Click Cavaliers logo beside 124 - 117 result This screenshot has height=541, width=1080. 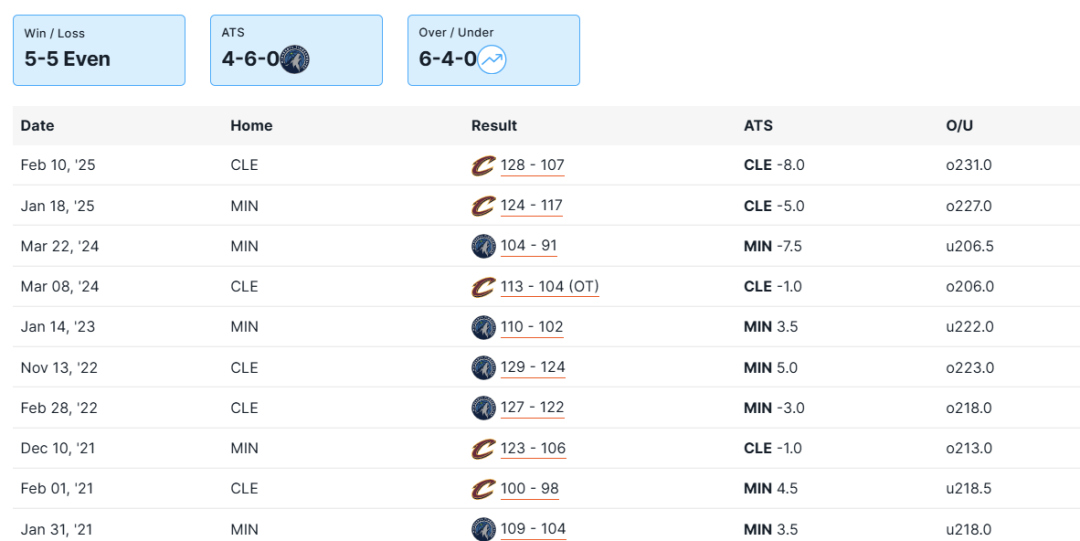[x=484, y=206]
